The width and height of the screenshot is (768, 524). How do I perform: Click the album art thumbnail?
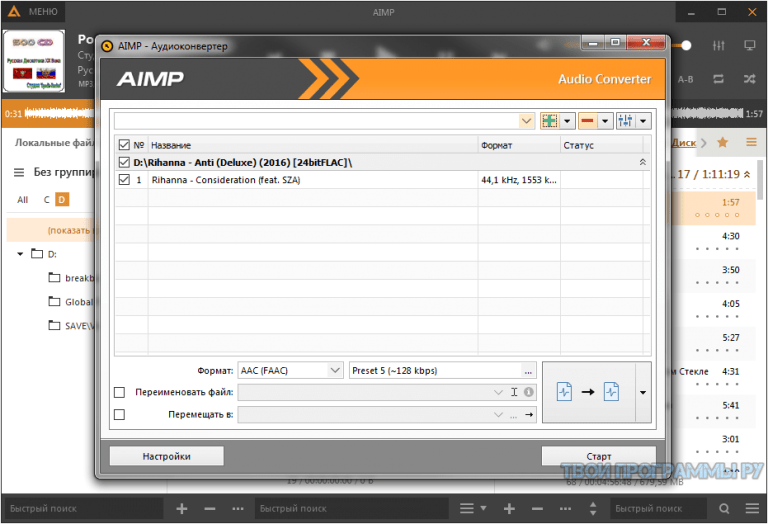(33, 61)
